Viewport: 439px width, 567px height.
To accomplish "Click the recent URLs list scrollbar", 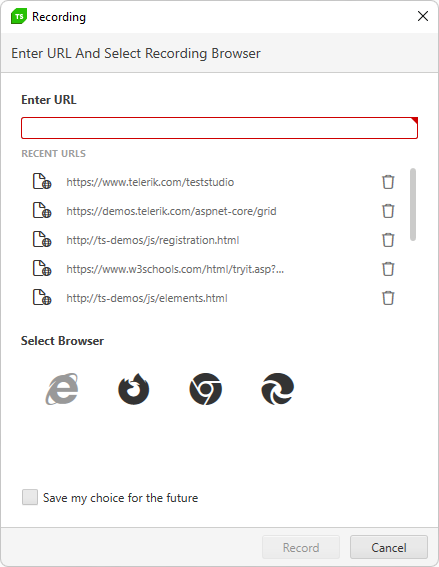I will click(x=413, y=204).
